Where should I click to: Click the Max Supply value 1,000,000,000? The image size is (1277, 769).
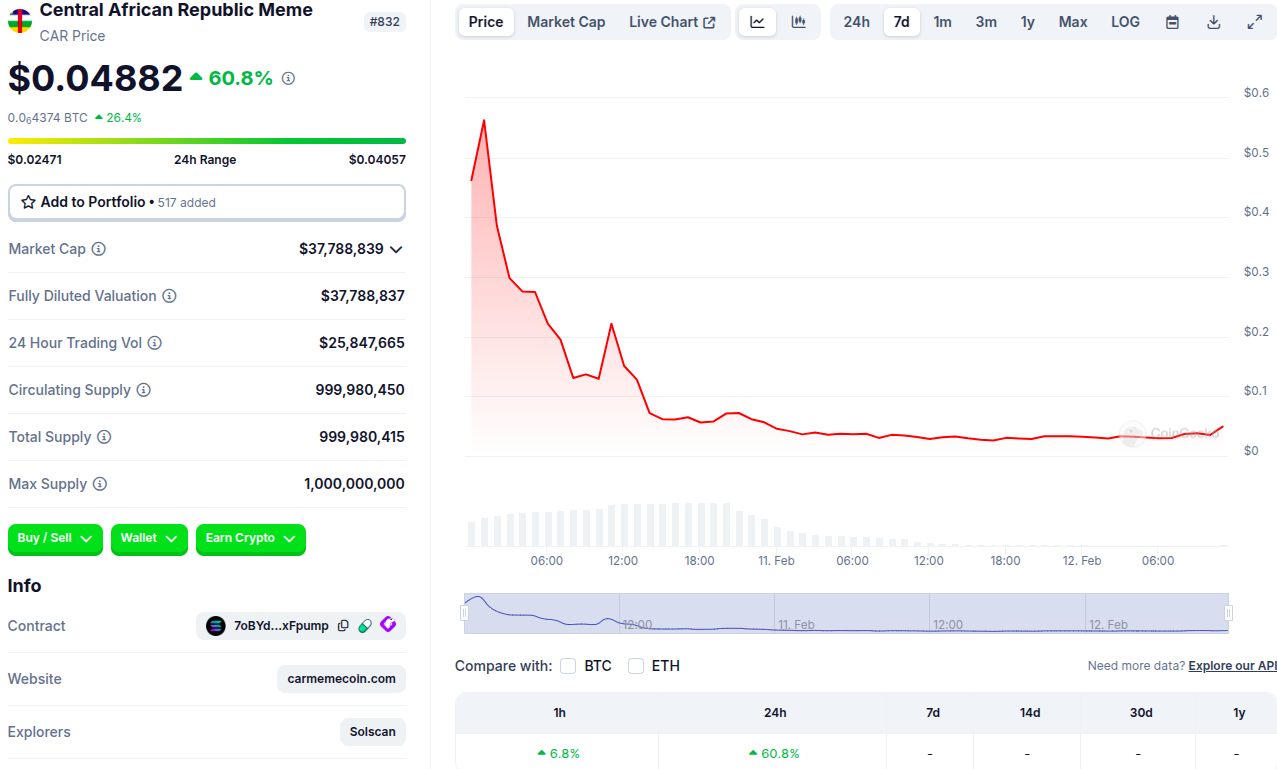354,484
